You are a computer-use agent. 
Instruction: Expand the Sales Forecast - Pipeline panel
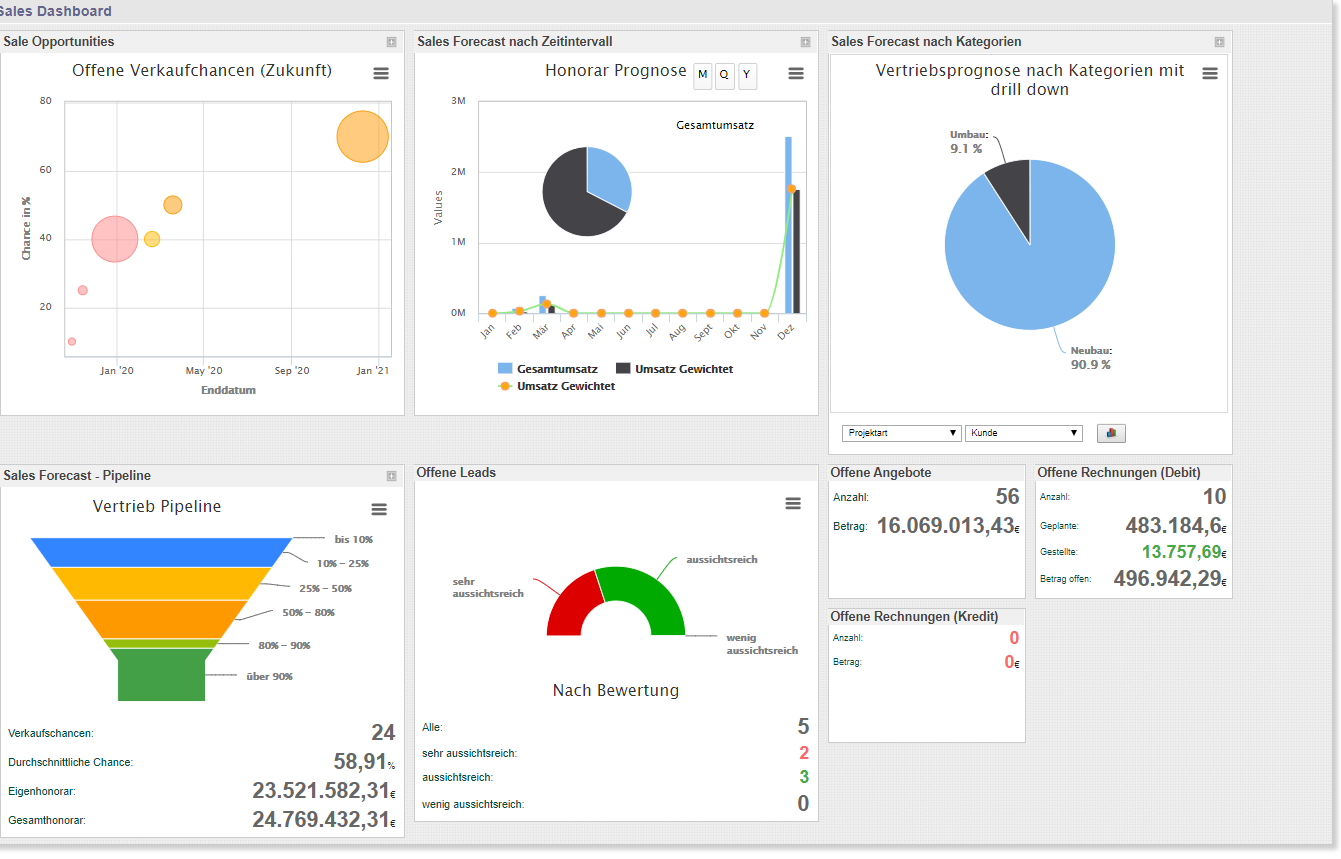click(x=390, y=475)
